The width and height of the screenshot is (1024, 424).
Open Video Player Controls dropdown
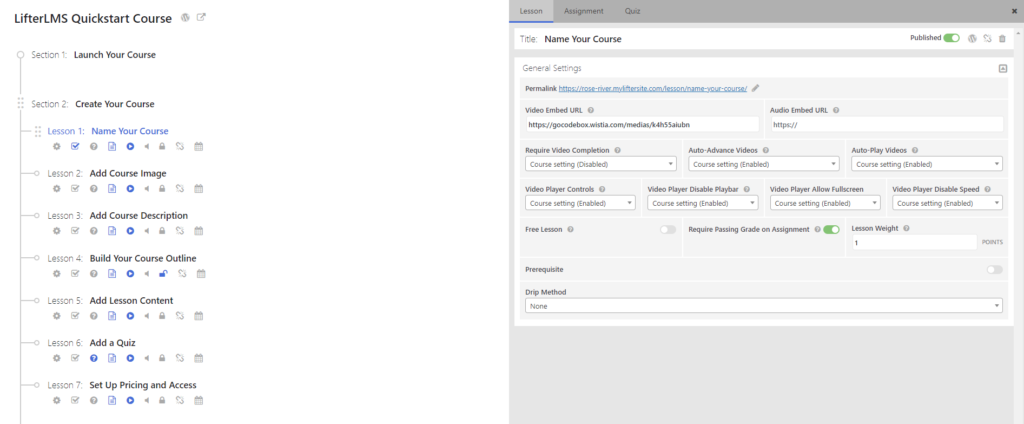(x=580, y=203)
